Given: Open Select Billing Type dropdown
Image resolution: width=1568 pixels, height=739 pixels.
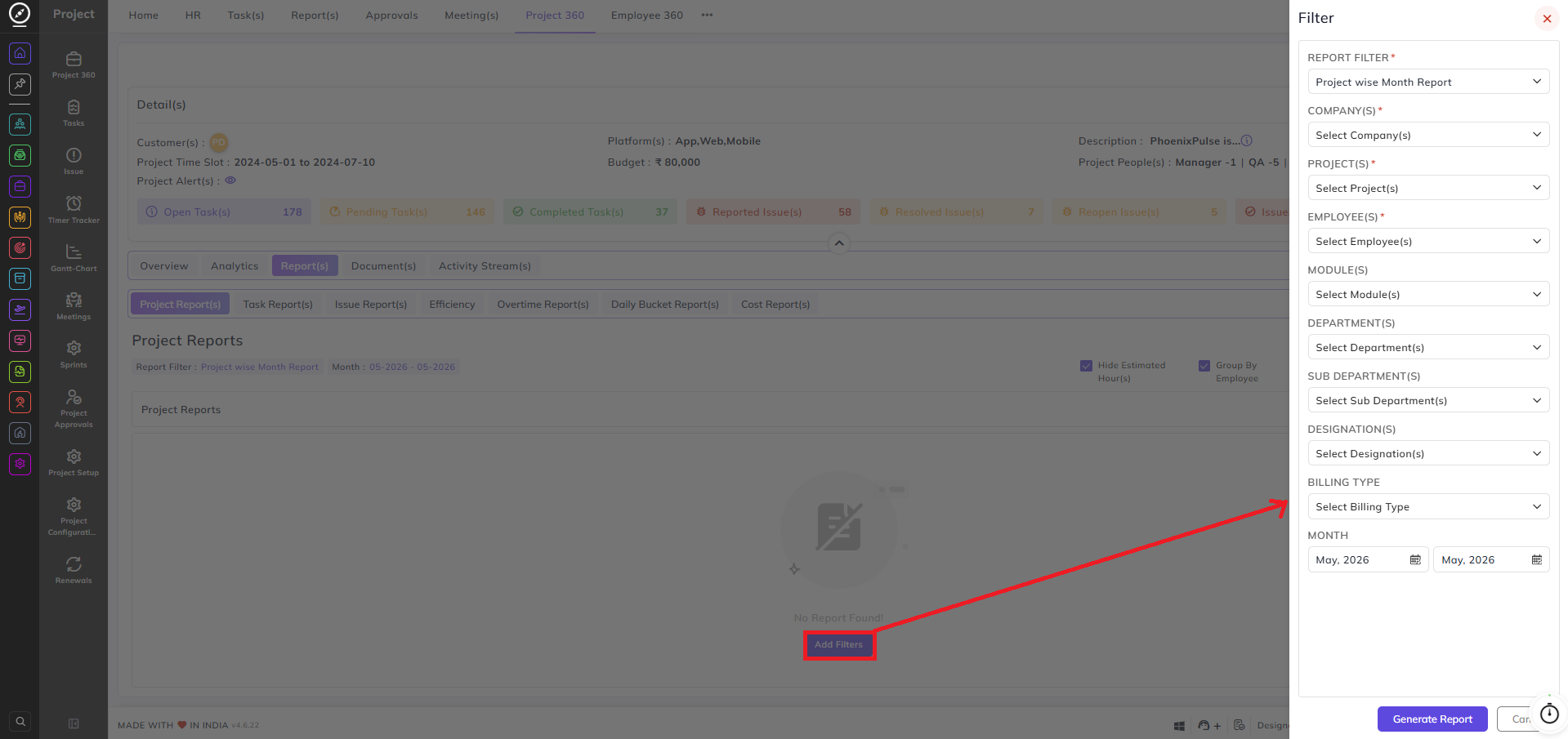Looking at the screenshot, I should click(1428, 506).
